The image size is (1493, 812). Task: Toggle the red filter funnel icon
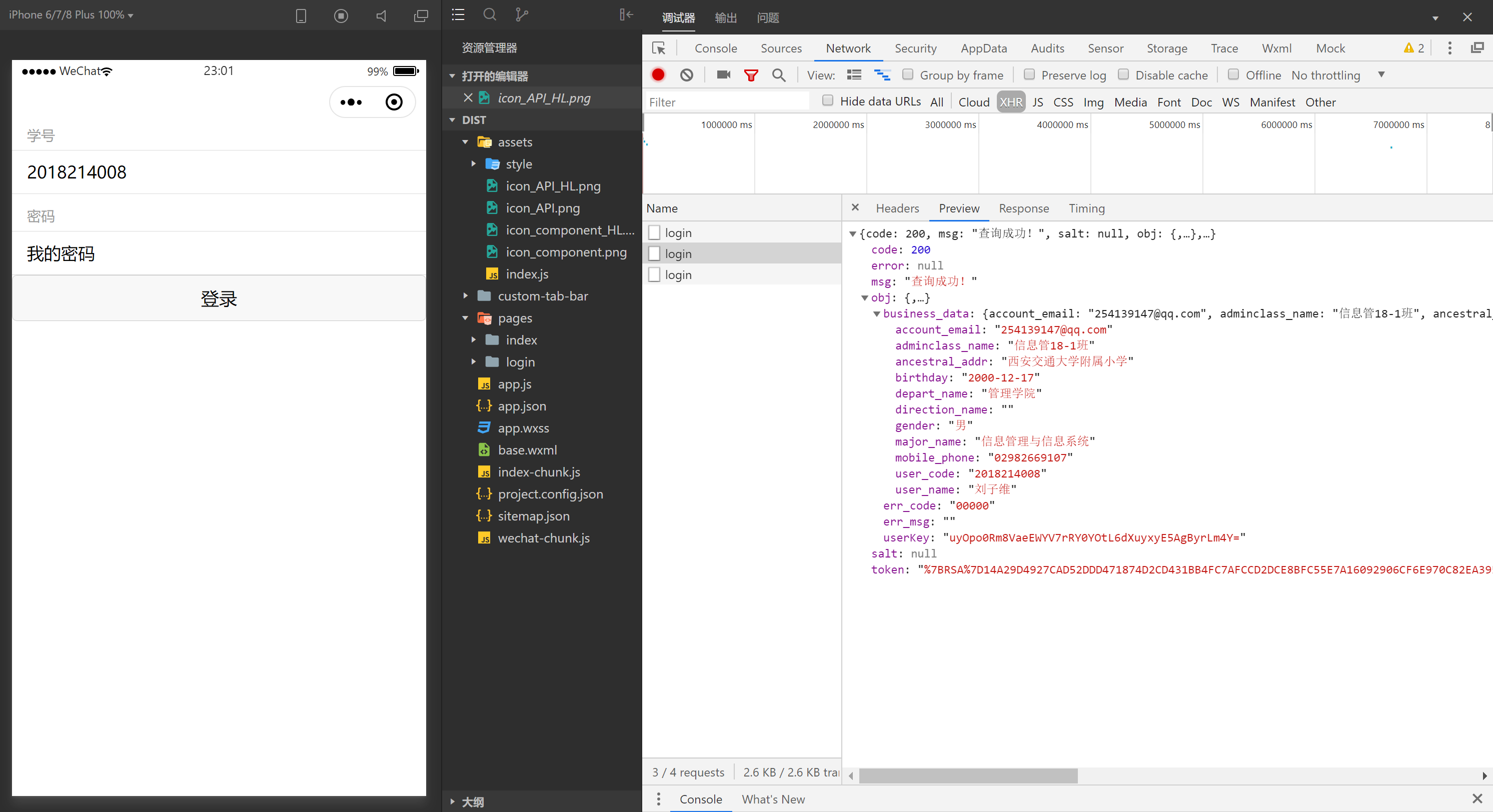point(751,75)
